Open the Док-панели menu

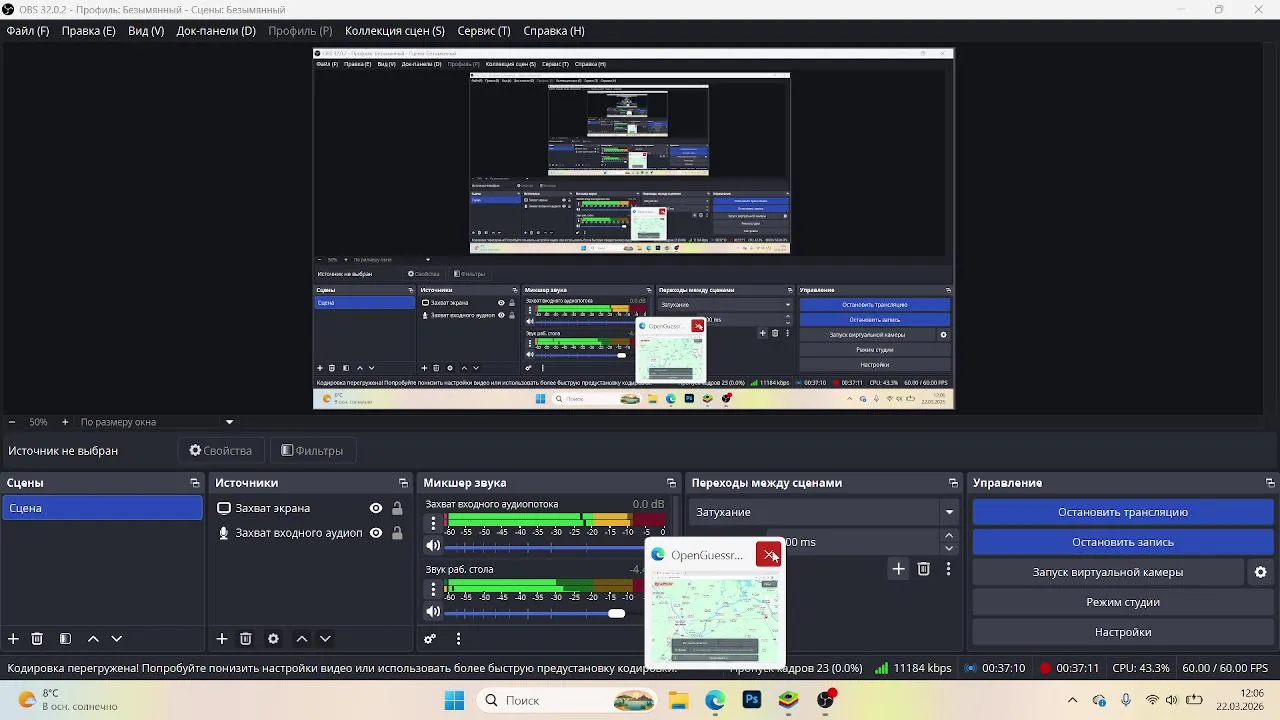tap(216, 31)
